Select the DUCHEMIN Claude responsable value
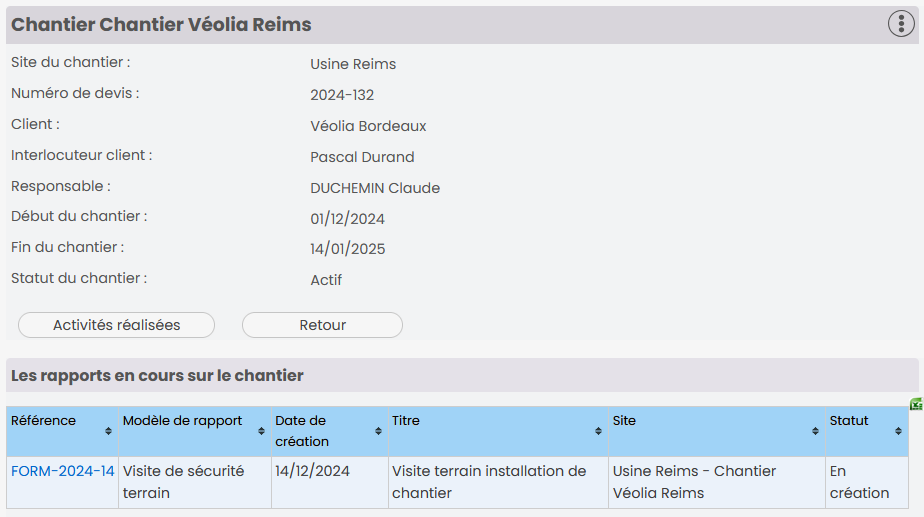Viewport: 924px width, 517px height. 375,188
